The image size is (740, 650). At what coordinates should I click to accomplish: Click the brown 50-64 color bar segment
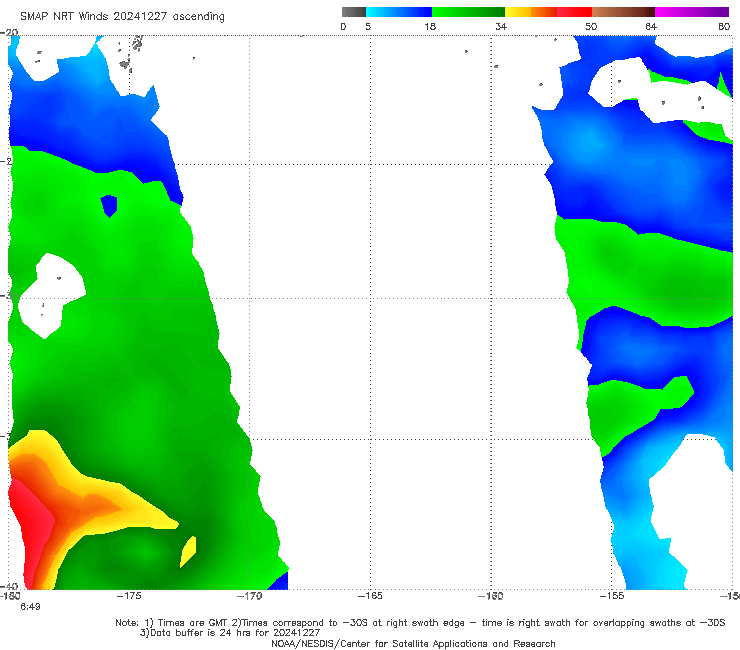(x=623, y=12)
